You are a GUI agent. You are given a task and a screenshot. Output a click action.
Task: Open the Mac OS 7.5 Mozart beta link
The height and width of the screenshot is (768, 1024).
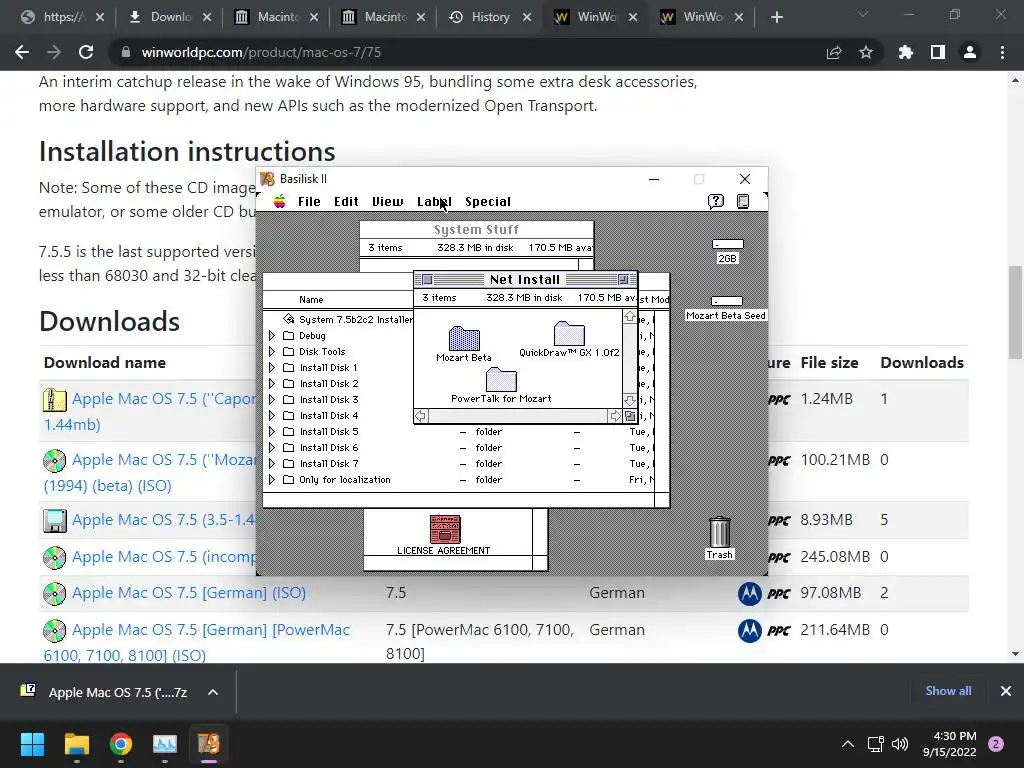[x=164, y=460]
